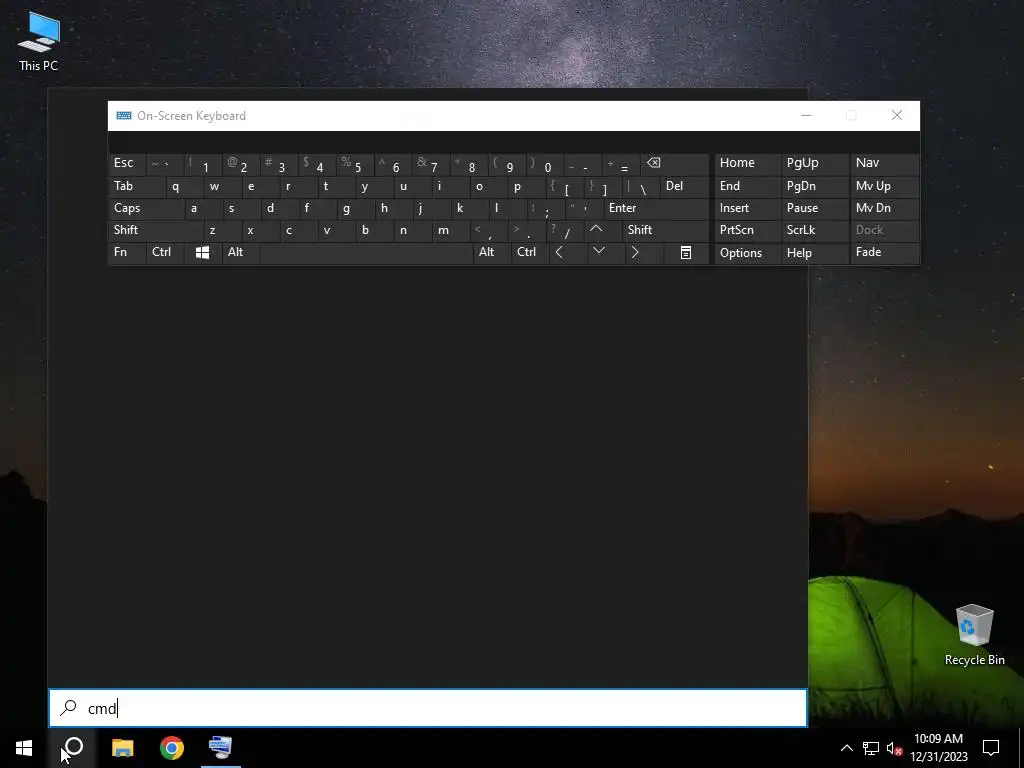Viewport: 1024px width, 768px height.
Task: Tap the Insert key
Action: (747, 208)
